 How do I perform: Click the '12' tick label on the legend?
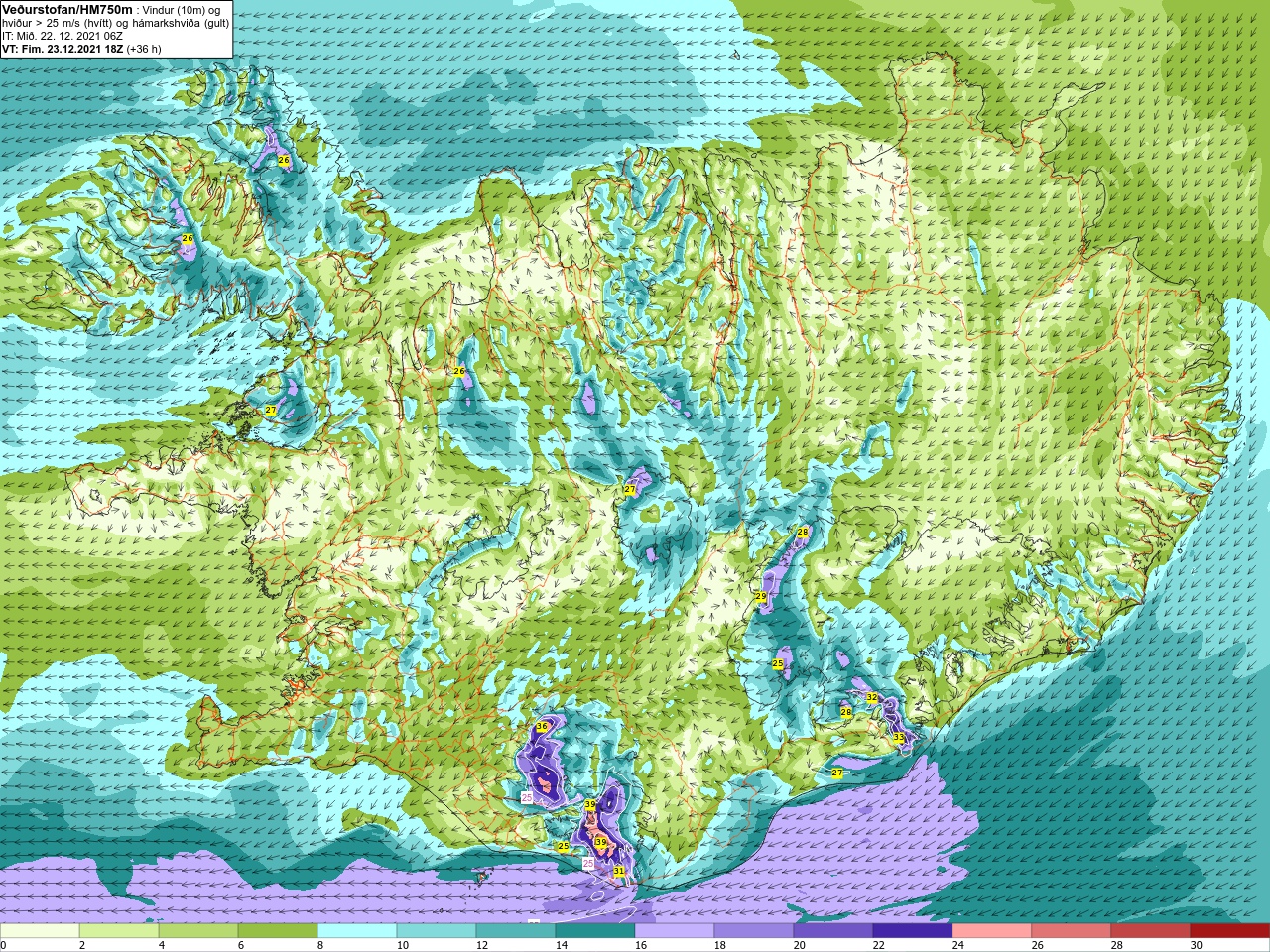coord(482,945)
